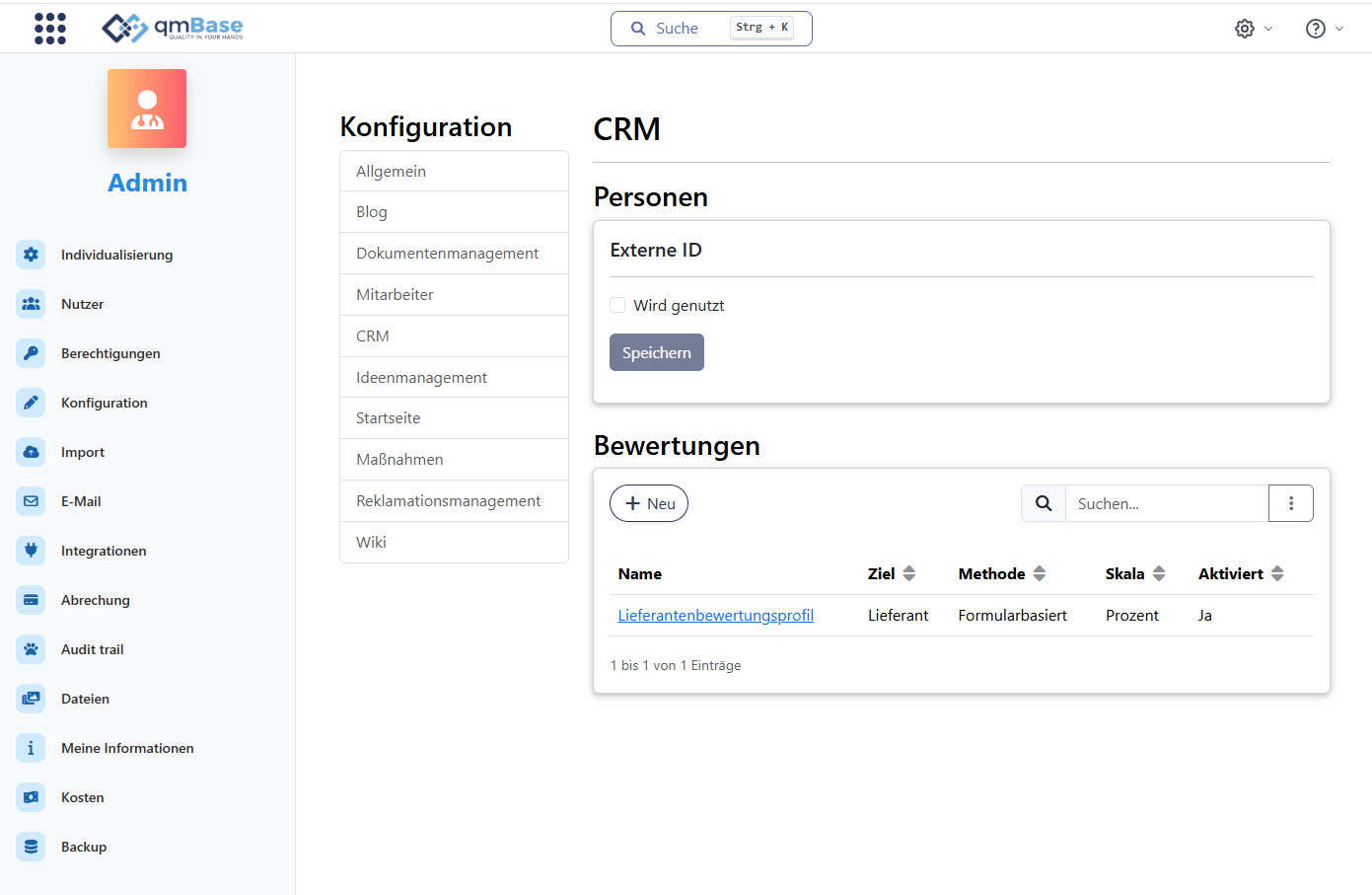1372x895 pixels.
Task: Click the Nutzer people icon
Action: pos(31,304)
